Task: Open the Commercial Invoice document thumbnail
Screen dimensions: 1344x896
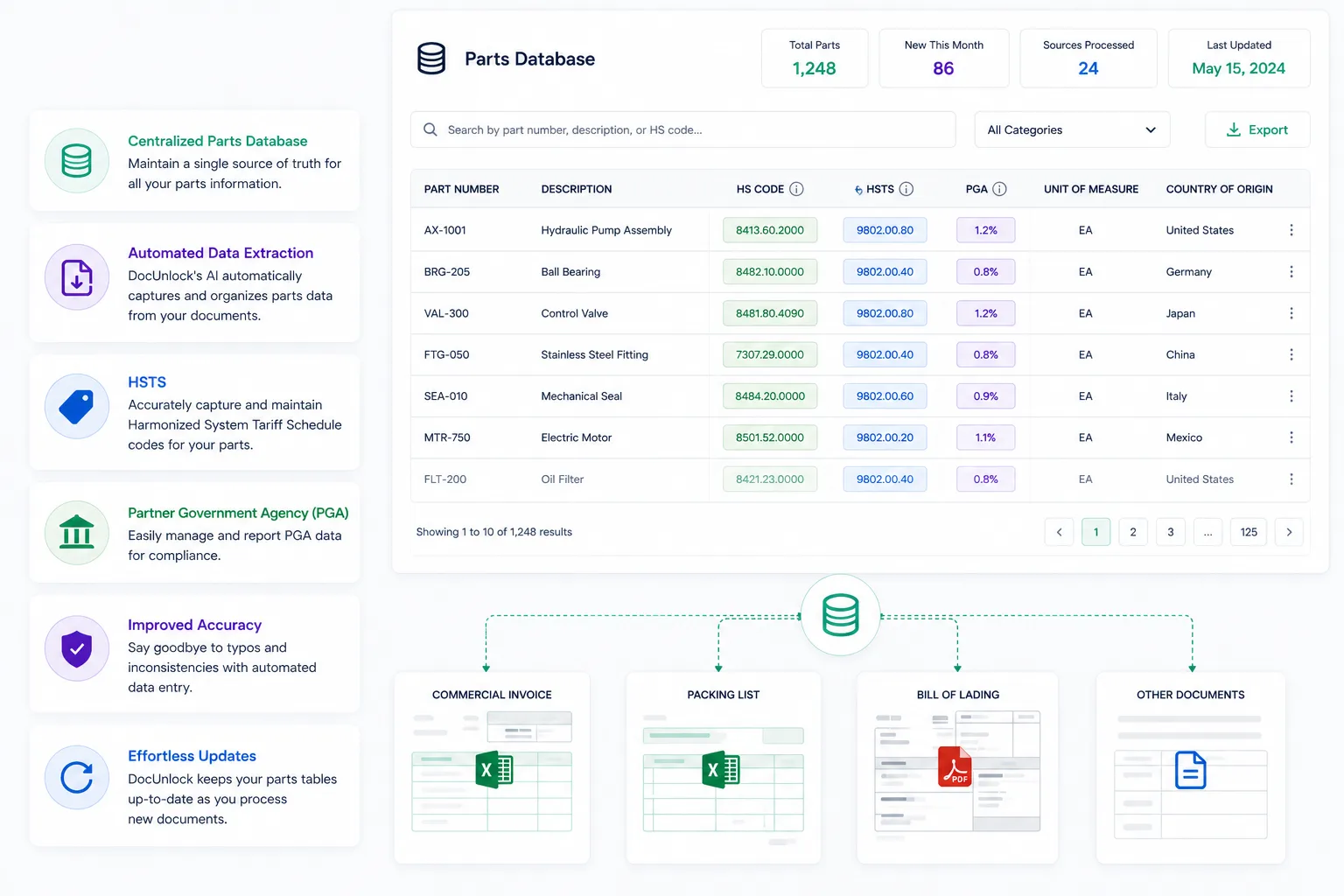Action: pyautogui.click(x=492, y=768)
